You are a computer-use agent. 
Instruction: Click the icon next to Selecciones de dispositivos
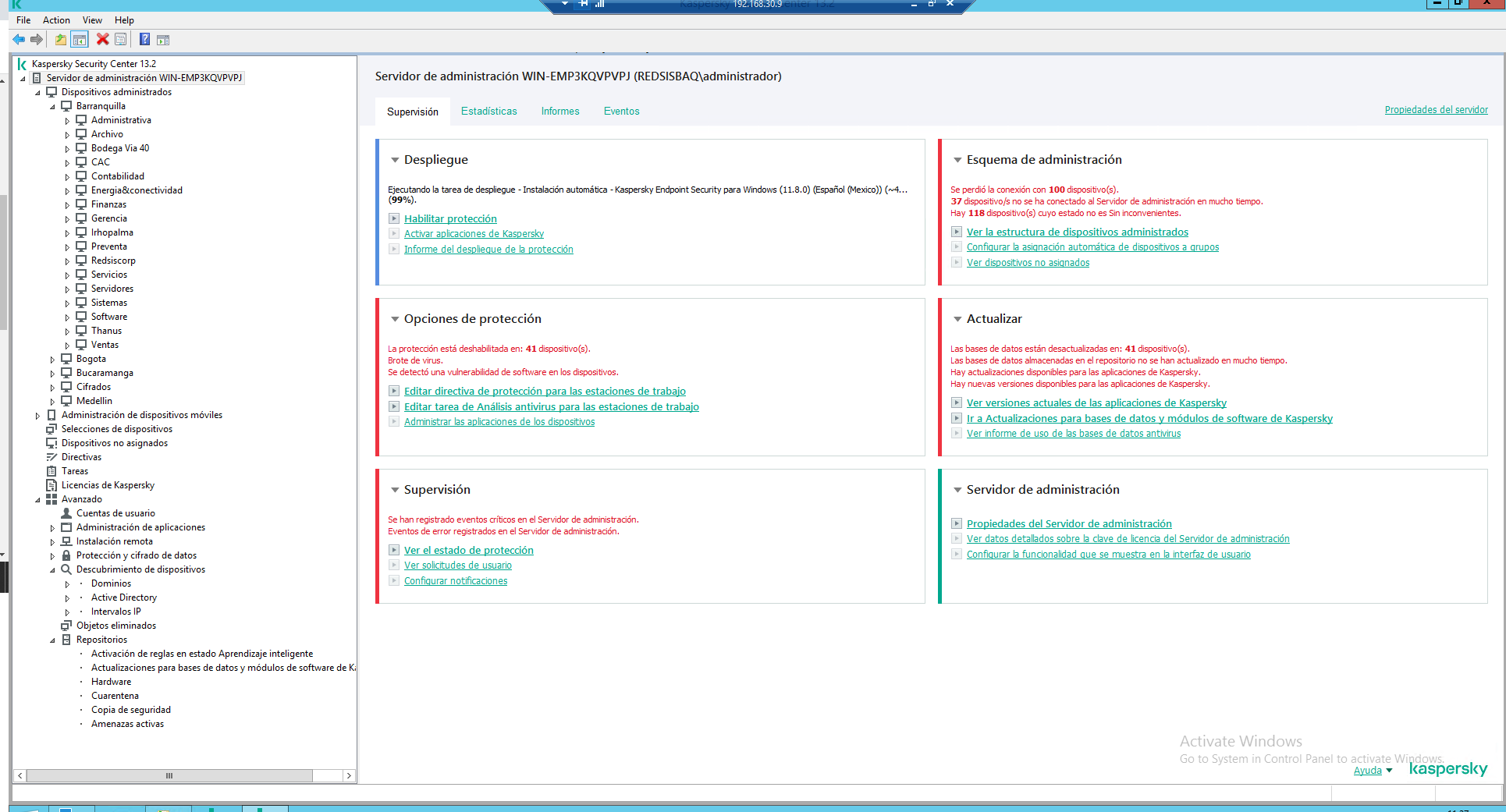point(52,429)
